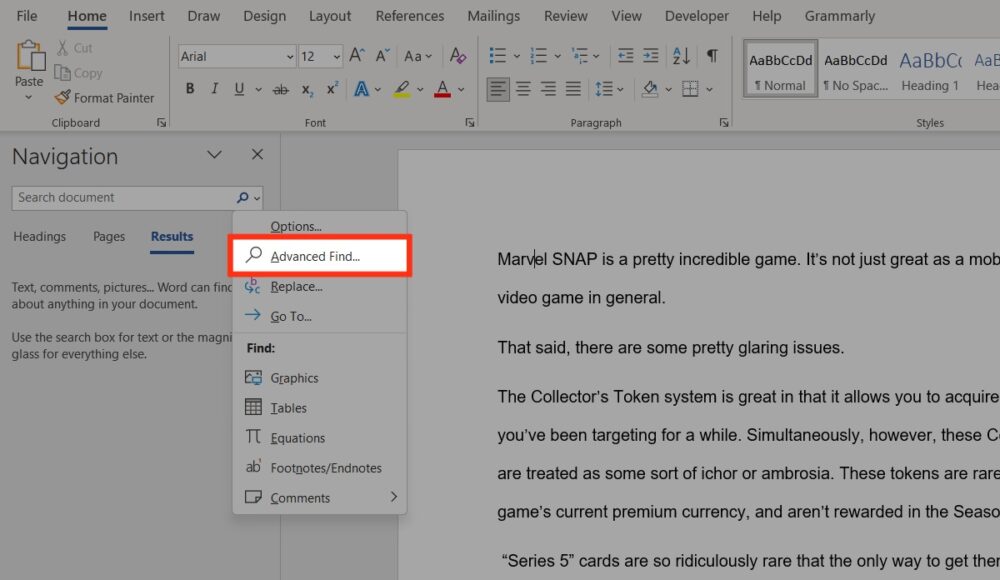Click the red font color button

point(443,90)
